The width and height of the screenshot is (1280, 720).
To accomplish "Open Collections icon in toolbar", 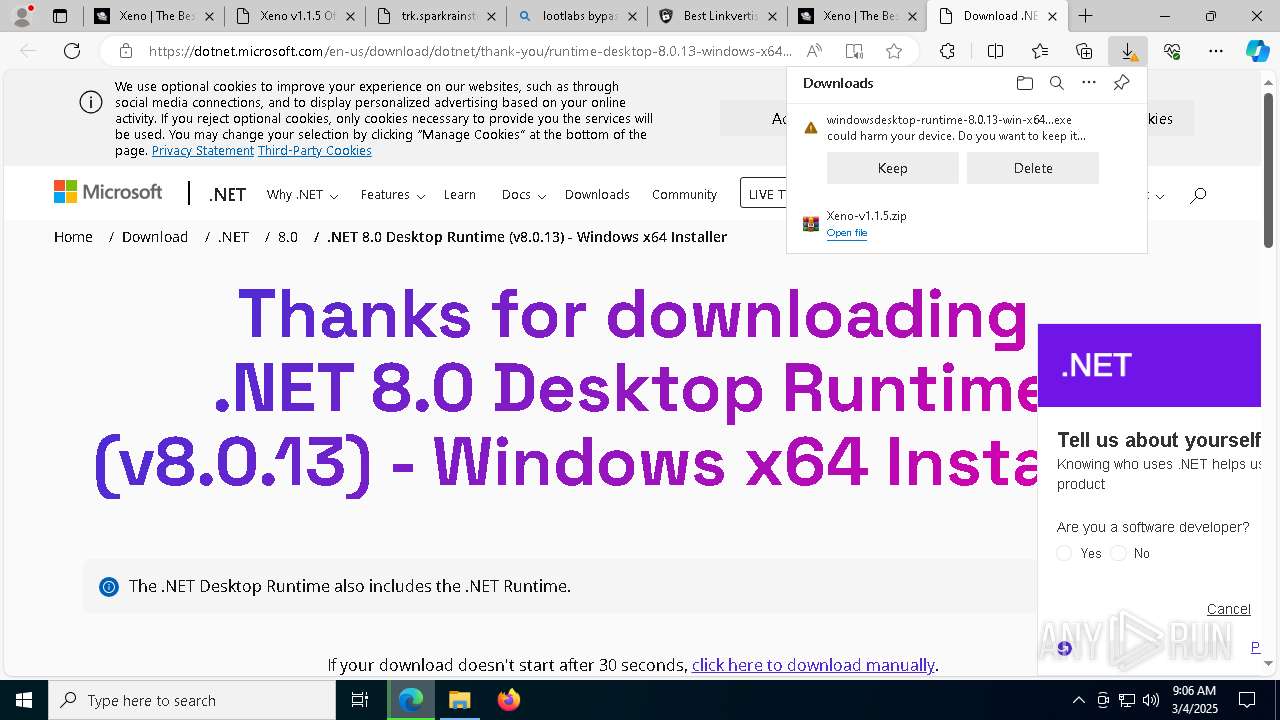I will pyautogui.click(x=1084, y=51).
